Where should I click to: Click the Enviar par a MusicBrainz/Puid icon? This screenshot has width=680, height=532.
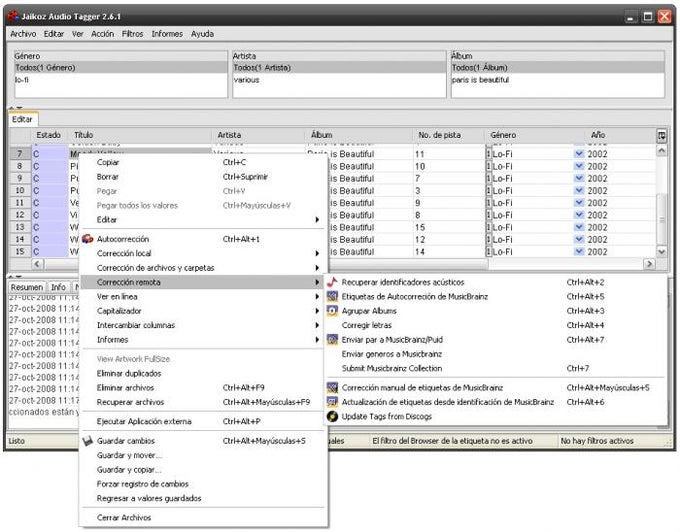(x=332, y=339)
